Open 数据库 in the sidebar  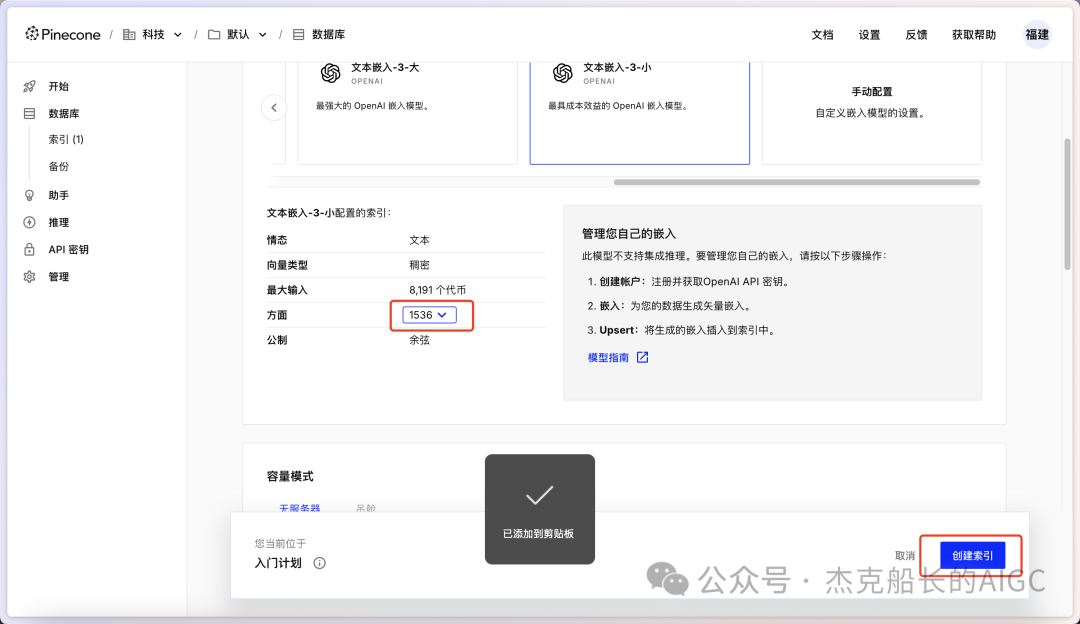click(x=63, y=113)
